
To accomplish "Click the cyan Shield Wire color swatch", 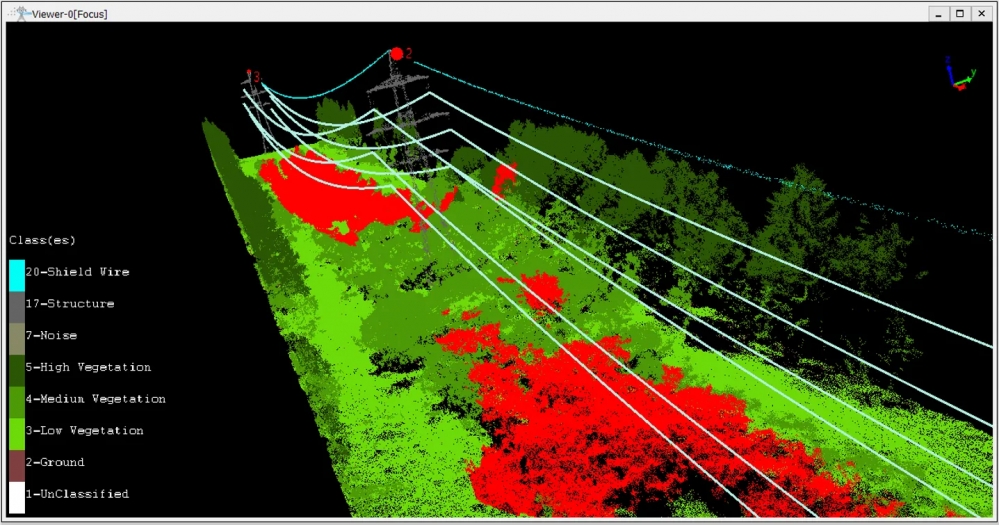I will pos(17,275).
